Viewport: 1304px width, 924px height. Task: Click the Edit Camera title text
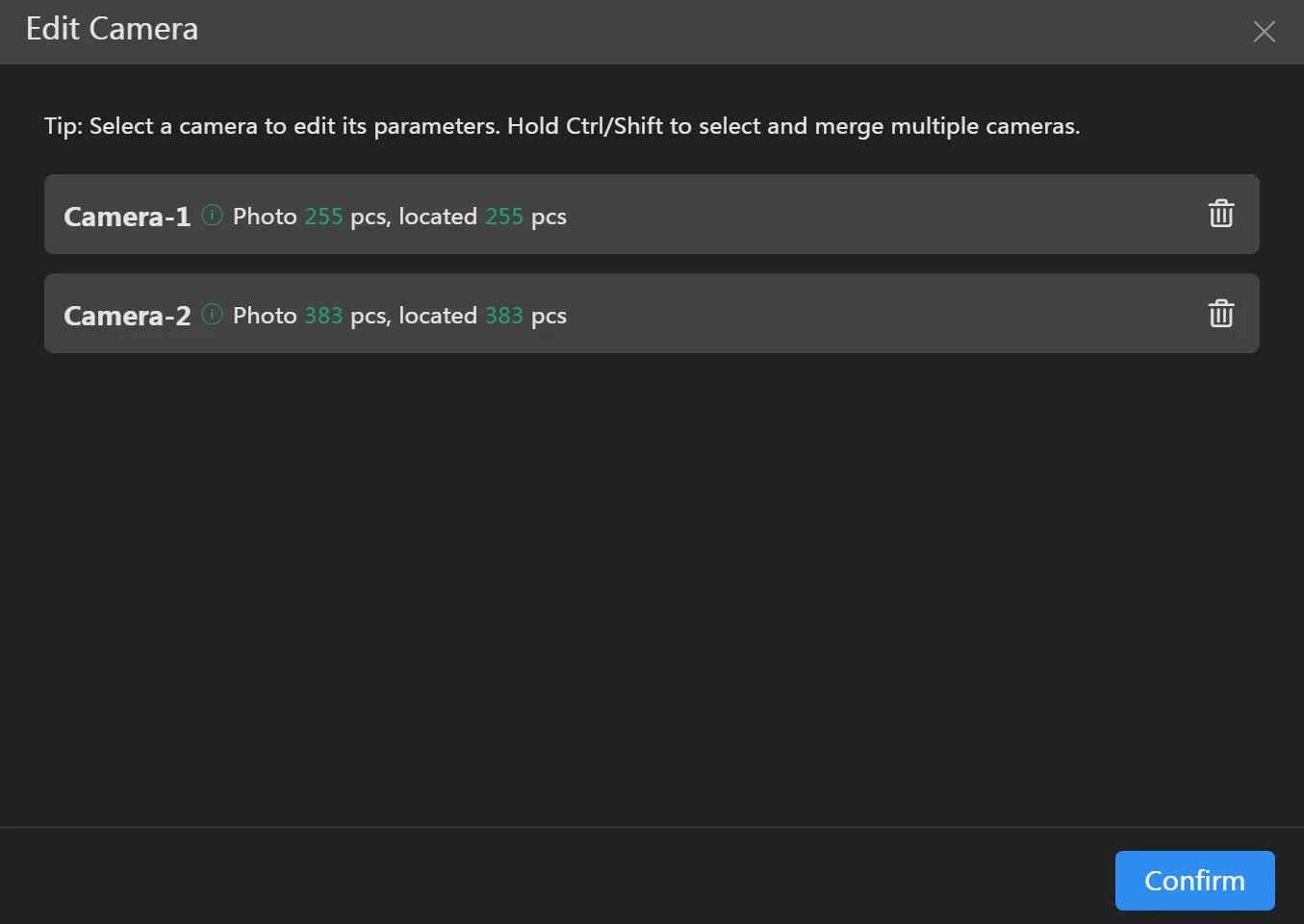click(112, 29)
